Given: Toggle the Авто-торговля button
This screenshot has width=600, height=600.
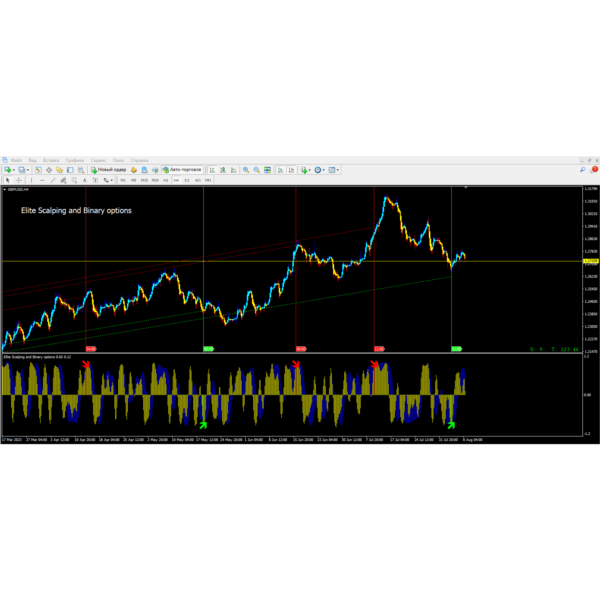Looking at the screenshot, I should coord(182,170).
